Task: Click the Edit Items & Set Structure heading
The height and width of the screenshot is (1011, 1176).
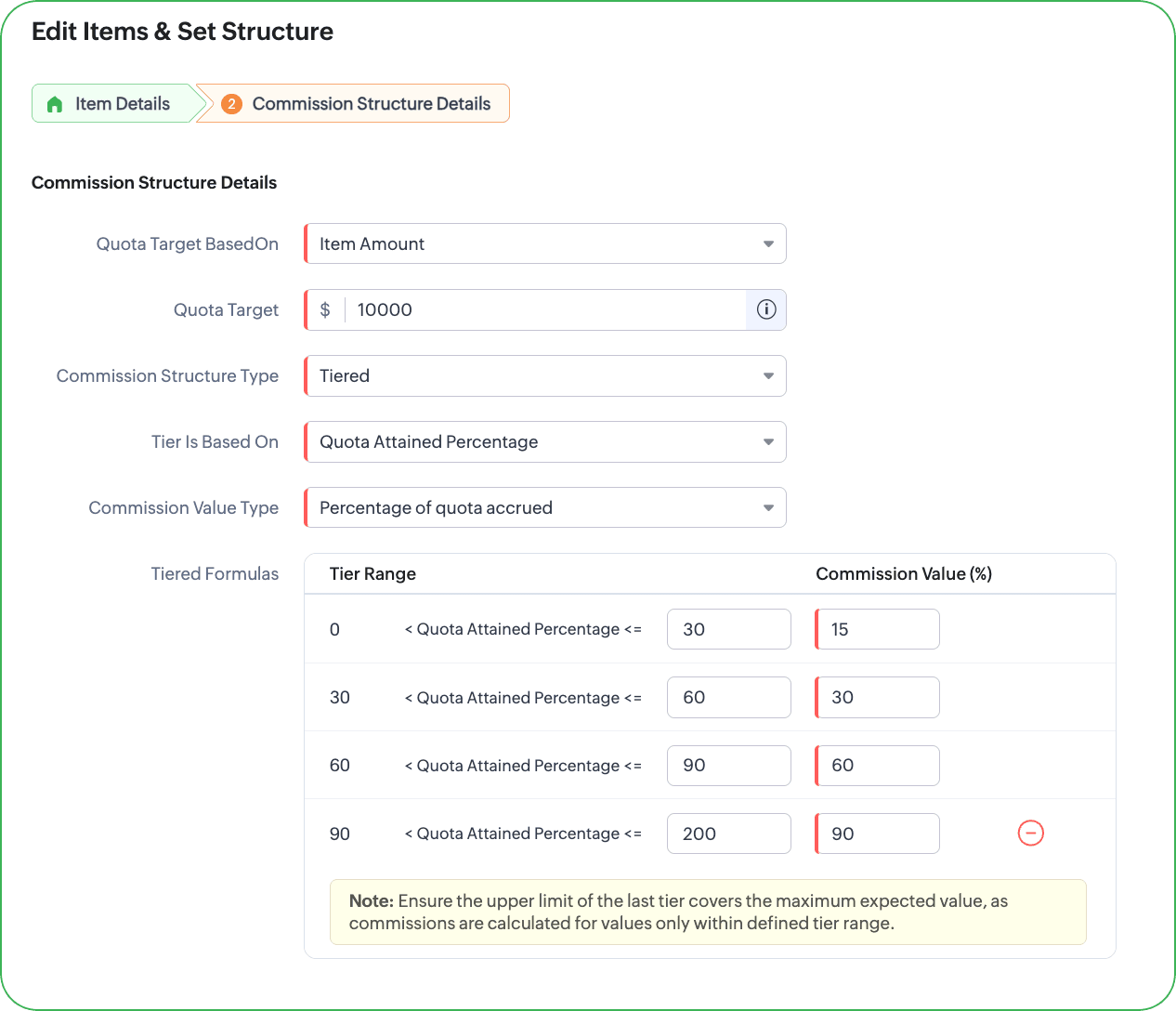Action: pyautogui.click(x=182, y=32)
